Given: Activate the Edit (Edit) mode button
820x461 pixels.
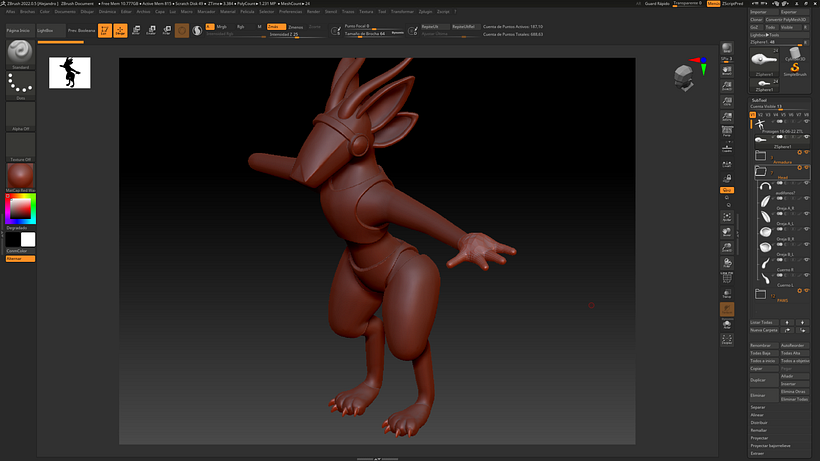Looking at the screenshot, I should tap(105, 30).
